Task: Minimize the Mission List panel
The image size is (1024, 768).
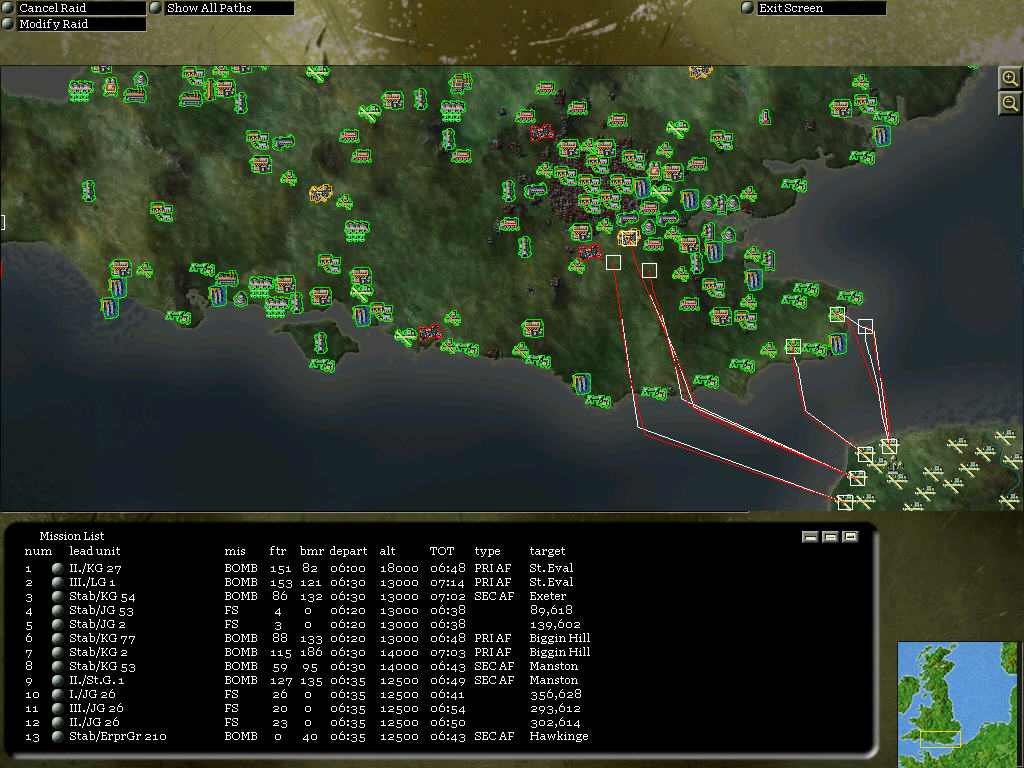Action: (x=810, y=537)
